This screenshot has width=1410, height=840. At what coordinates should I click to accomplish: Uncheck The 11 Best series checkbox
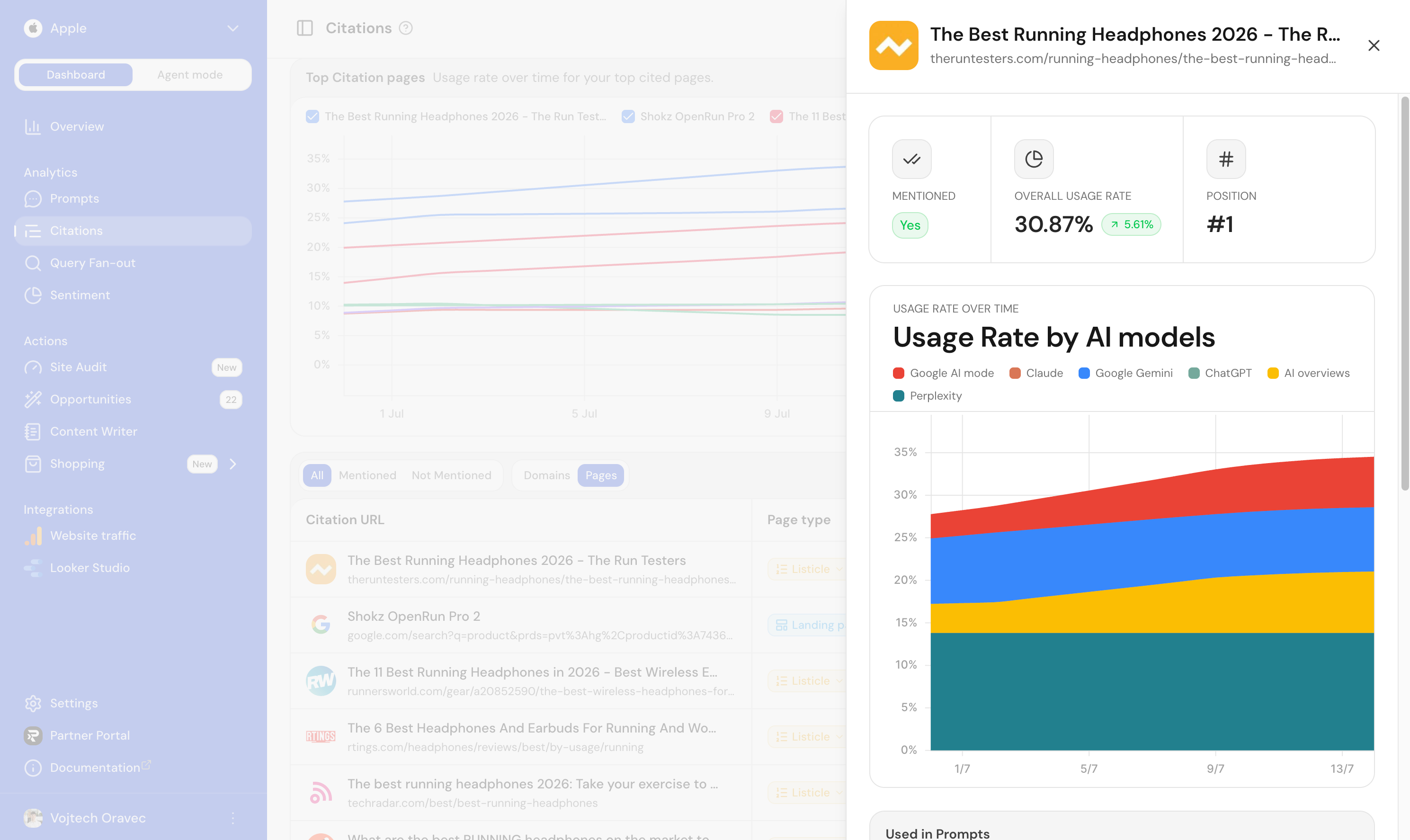(777, 116)
